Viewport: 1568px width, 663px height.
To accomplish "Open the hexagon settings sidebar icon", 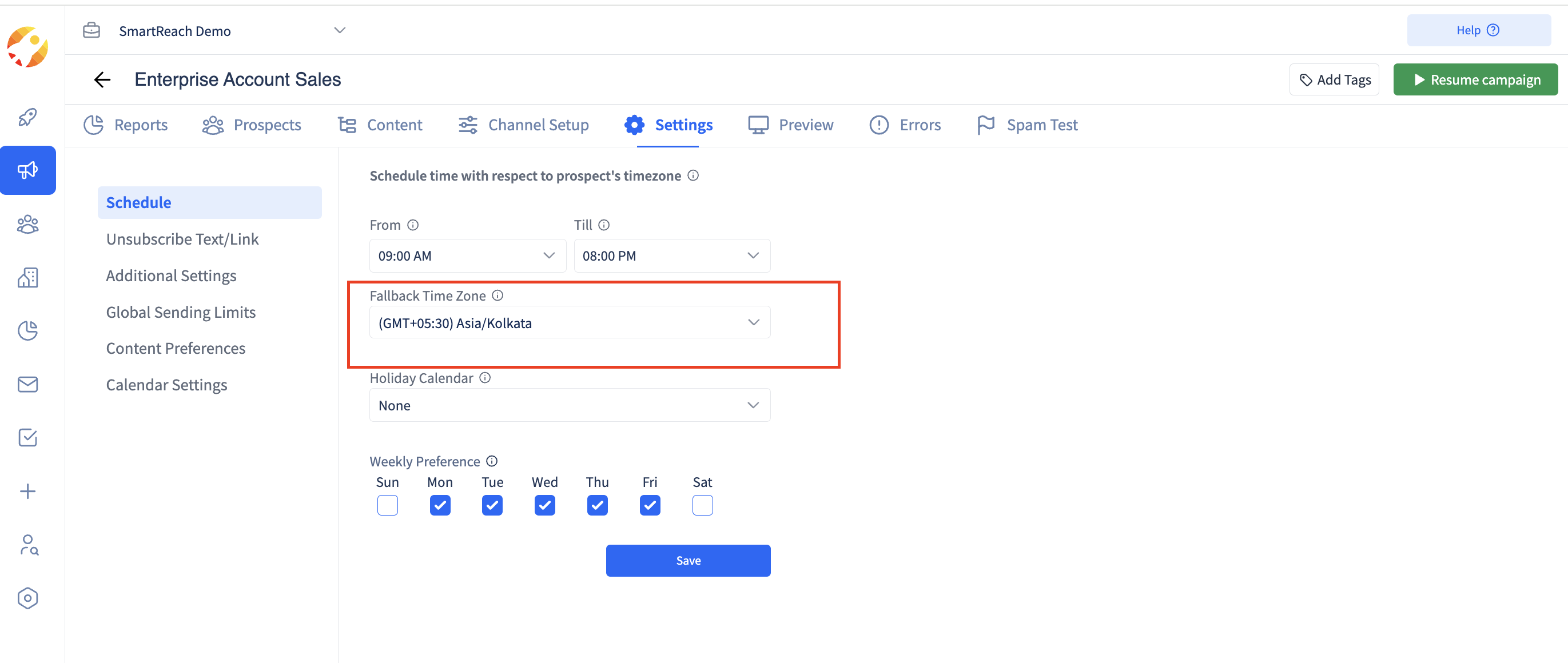I will [27, 598].
